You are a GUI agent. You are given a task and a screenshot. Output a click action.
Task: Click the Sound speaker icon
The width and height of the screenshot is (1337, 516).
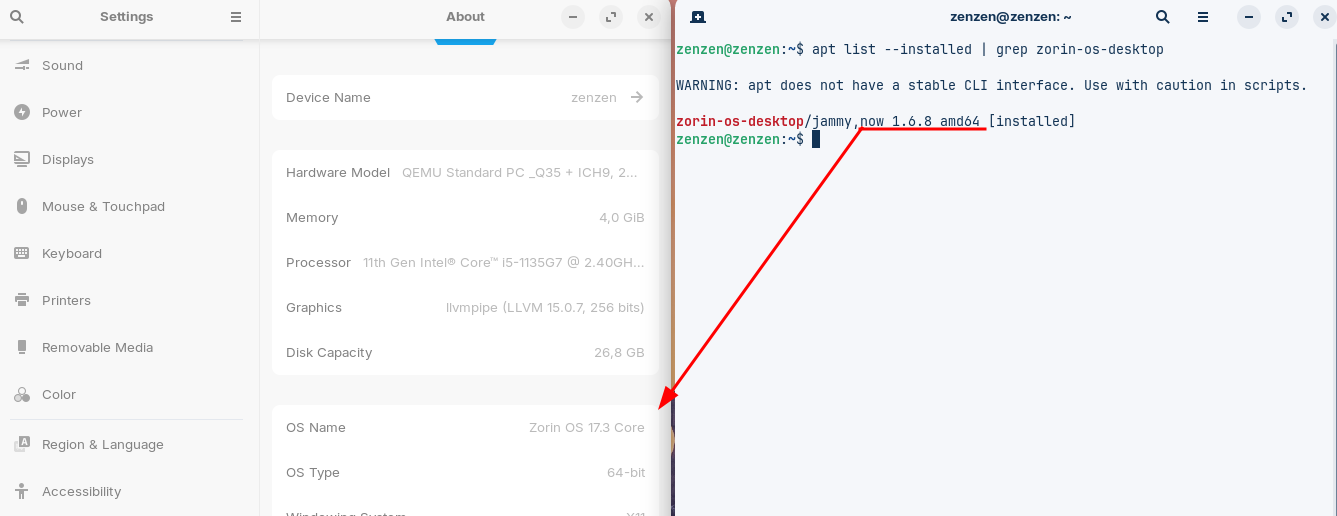point(22,65)
